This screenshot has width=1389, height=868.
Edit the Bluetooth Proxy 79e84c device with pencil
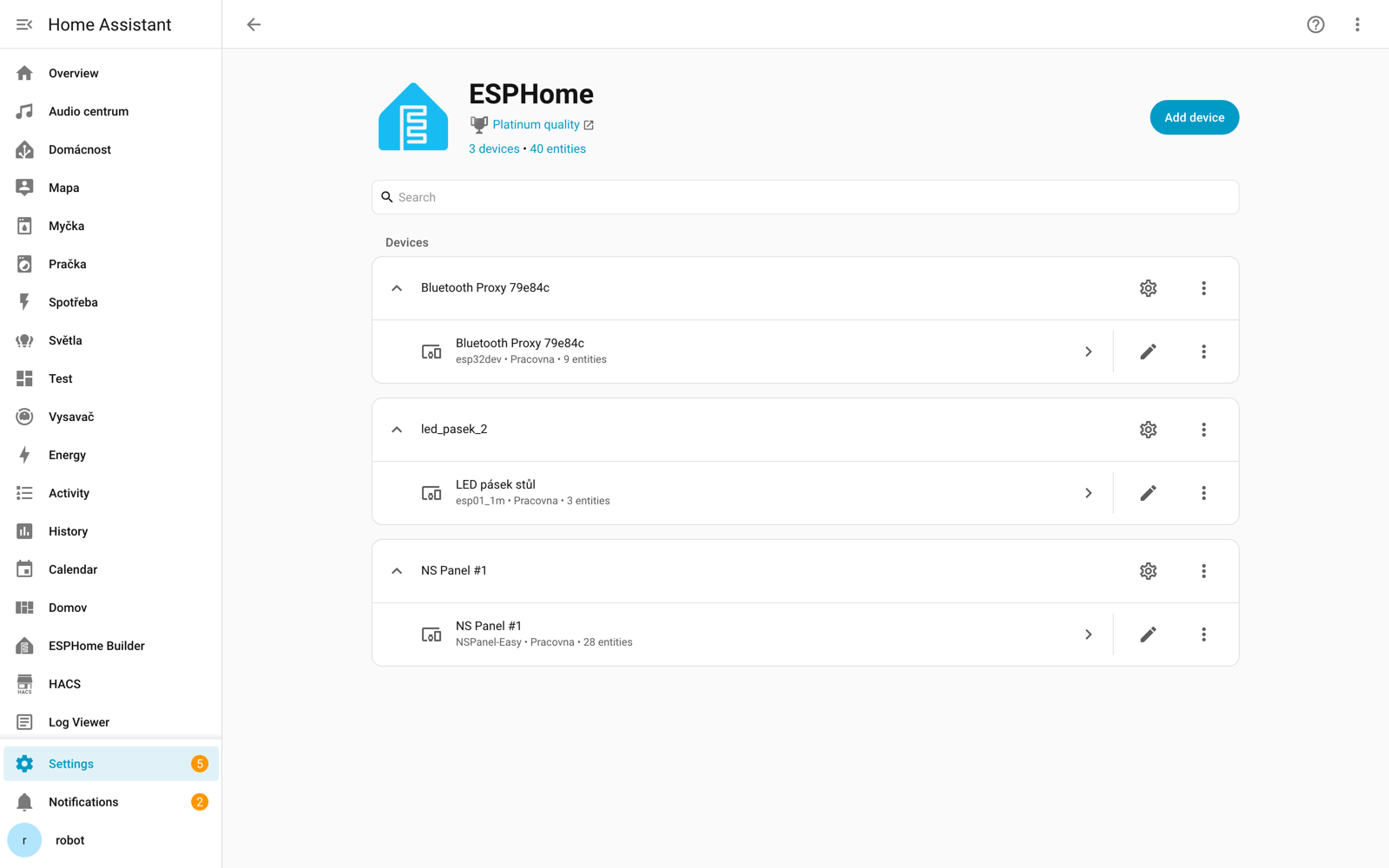1149,352
